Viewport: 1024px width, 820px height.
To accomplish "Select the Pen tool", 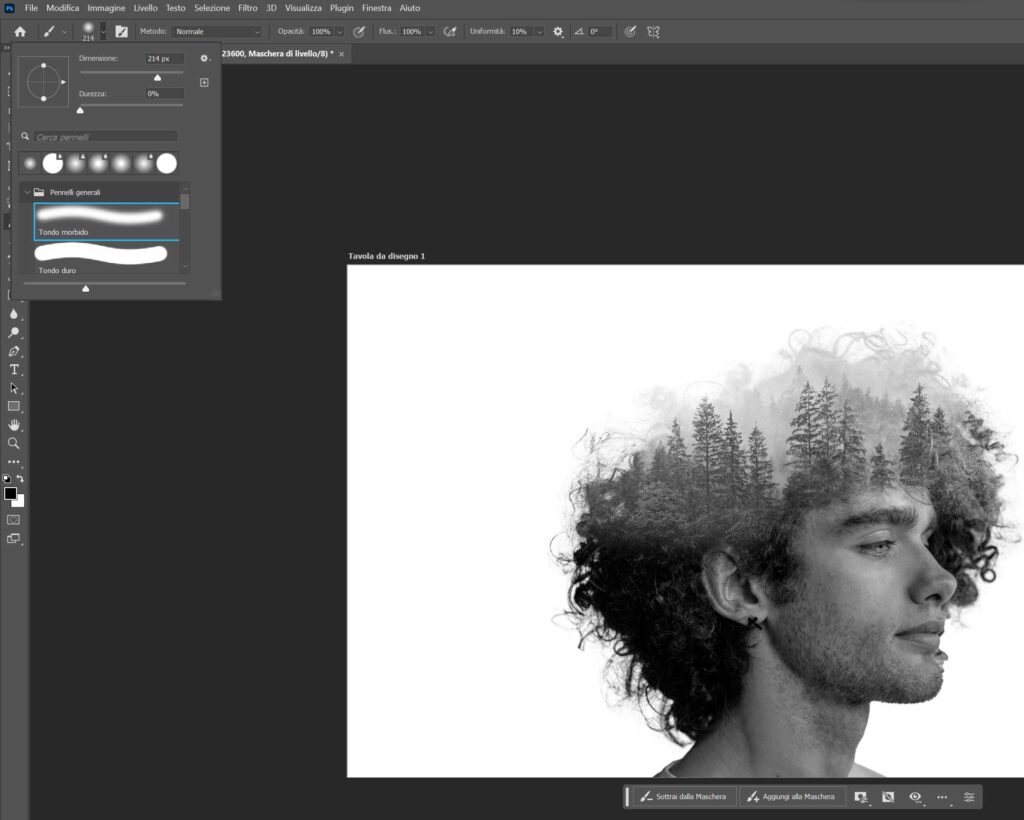I will point(14,351).
